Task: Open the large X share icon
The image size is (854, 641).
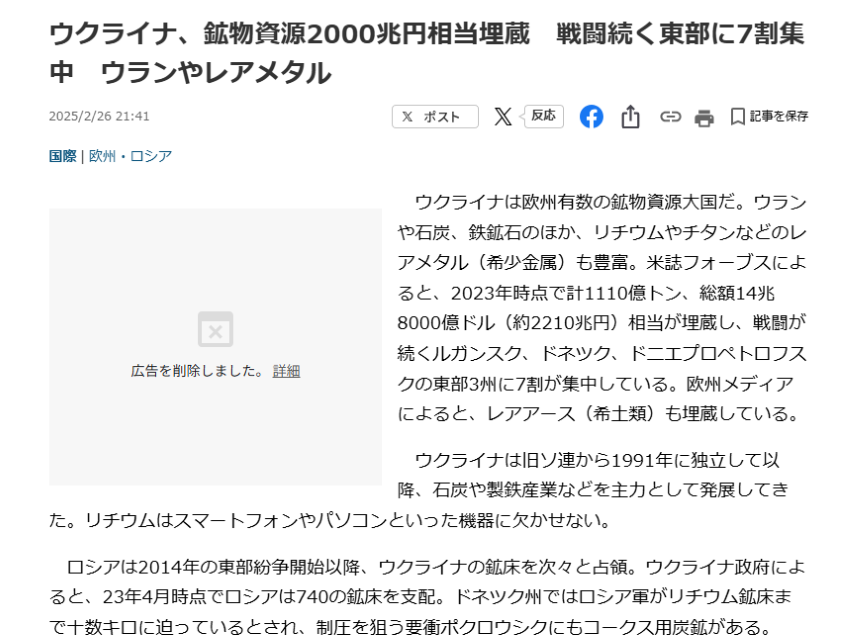Action: [503, 117]
